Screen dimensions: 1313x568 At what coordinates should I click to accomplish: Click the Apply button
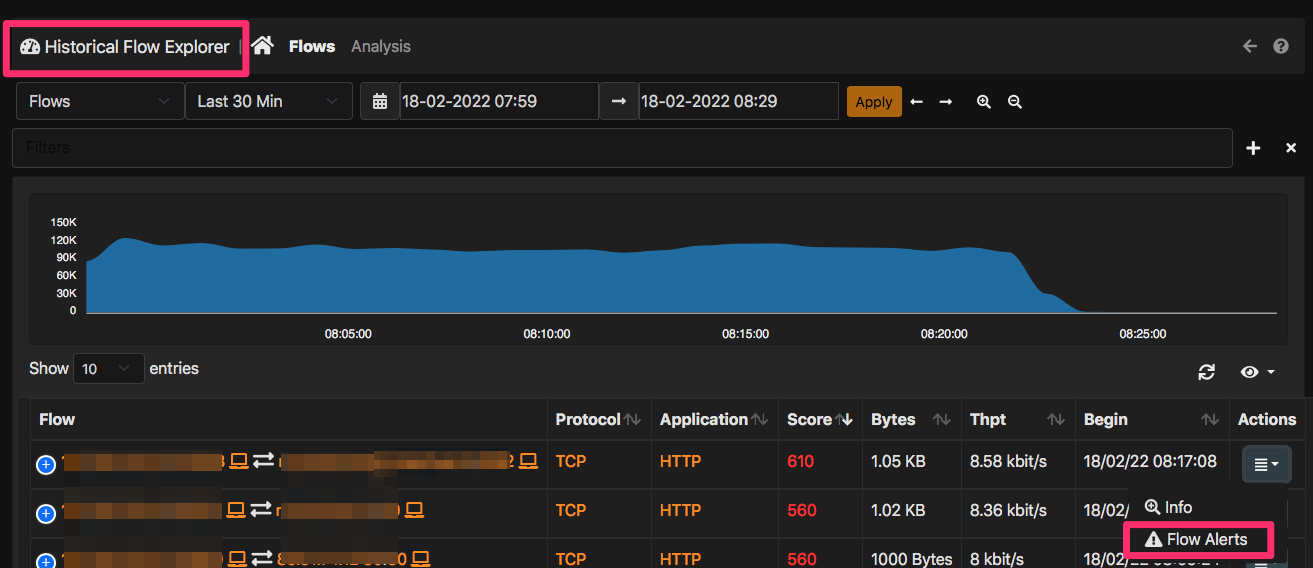coord(874,102)
